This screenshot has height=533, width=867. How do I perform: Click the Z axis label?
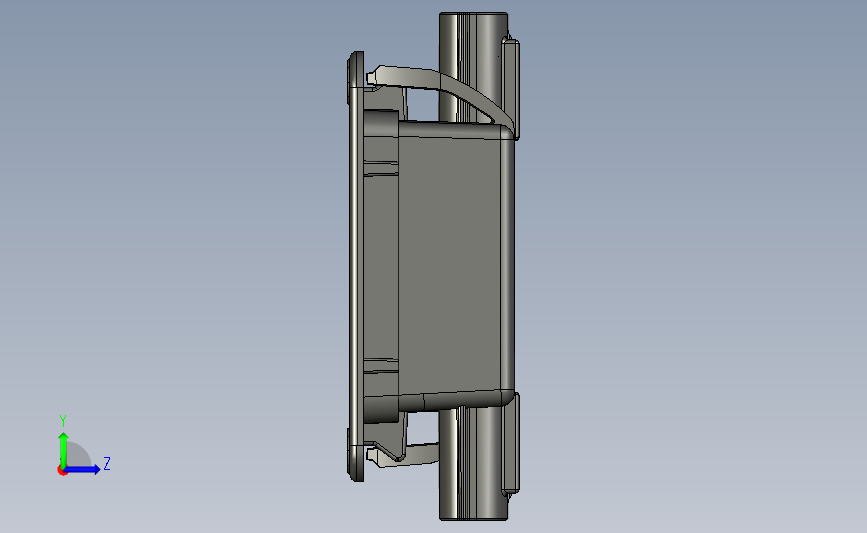[x=107, y=463]
